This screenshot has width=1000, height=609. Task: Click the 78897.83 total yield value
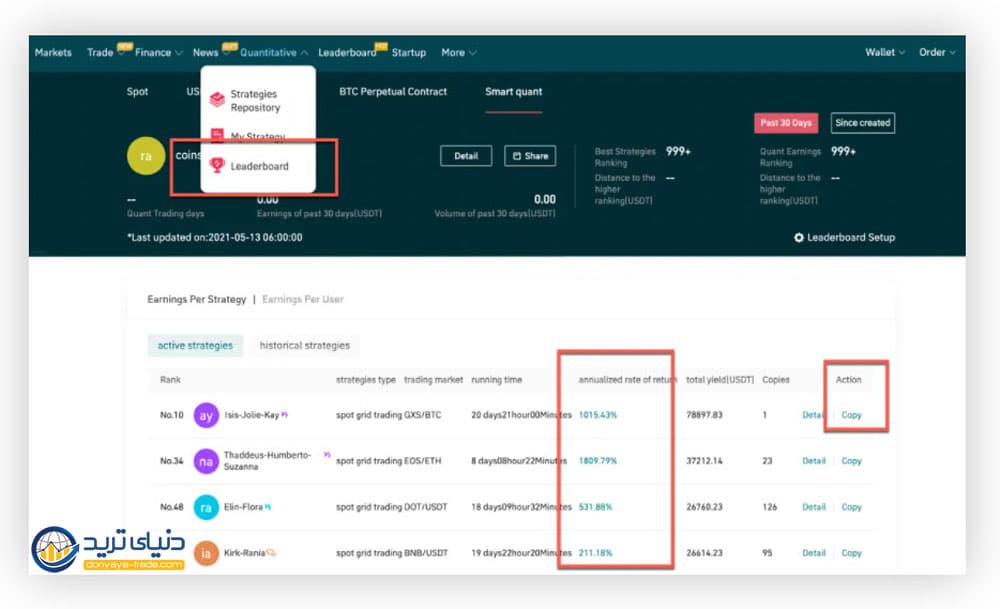tap(704, 415)
